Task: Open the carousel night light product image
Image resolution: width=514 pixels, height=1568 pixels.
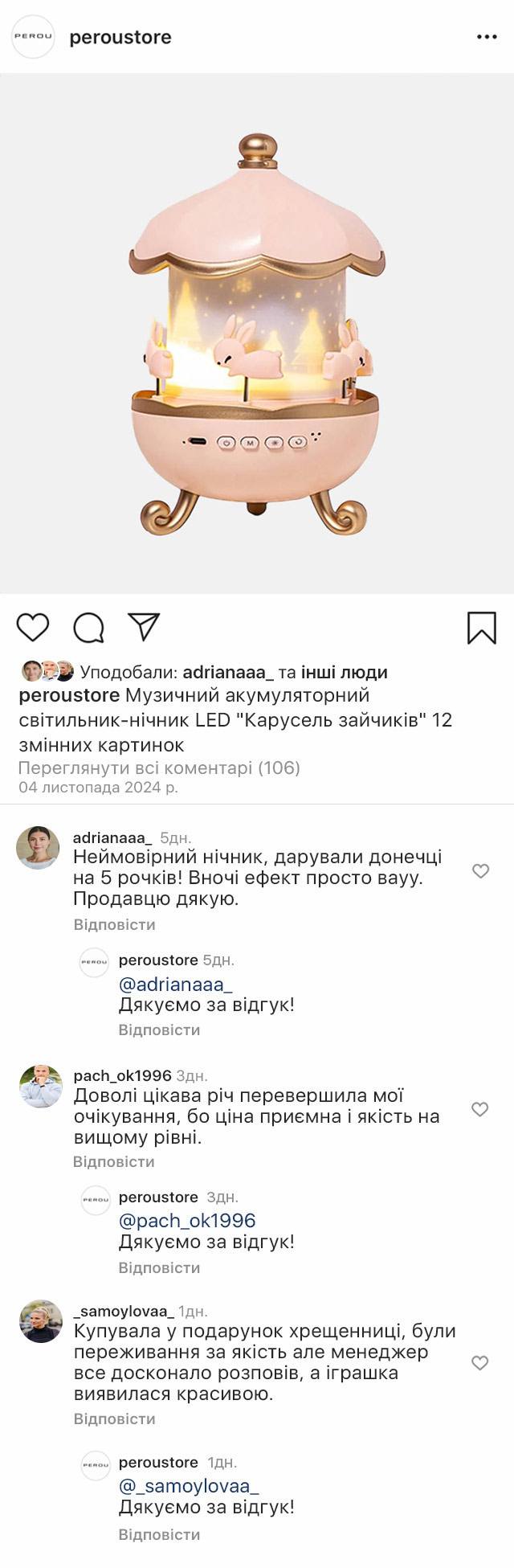Action: 257,334
